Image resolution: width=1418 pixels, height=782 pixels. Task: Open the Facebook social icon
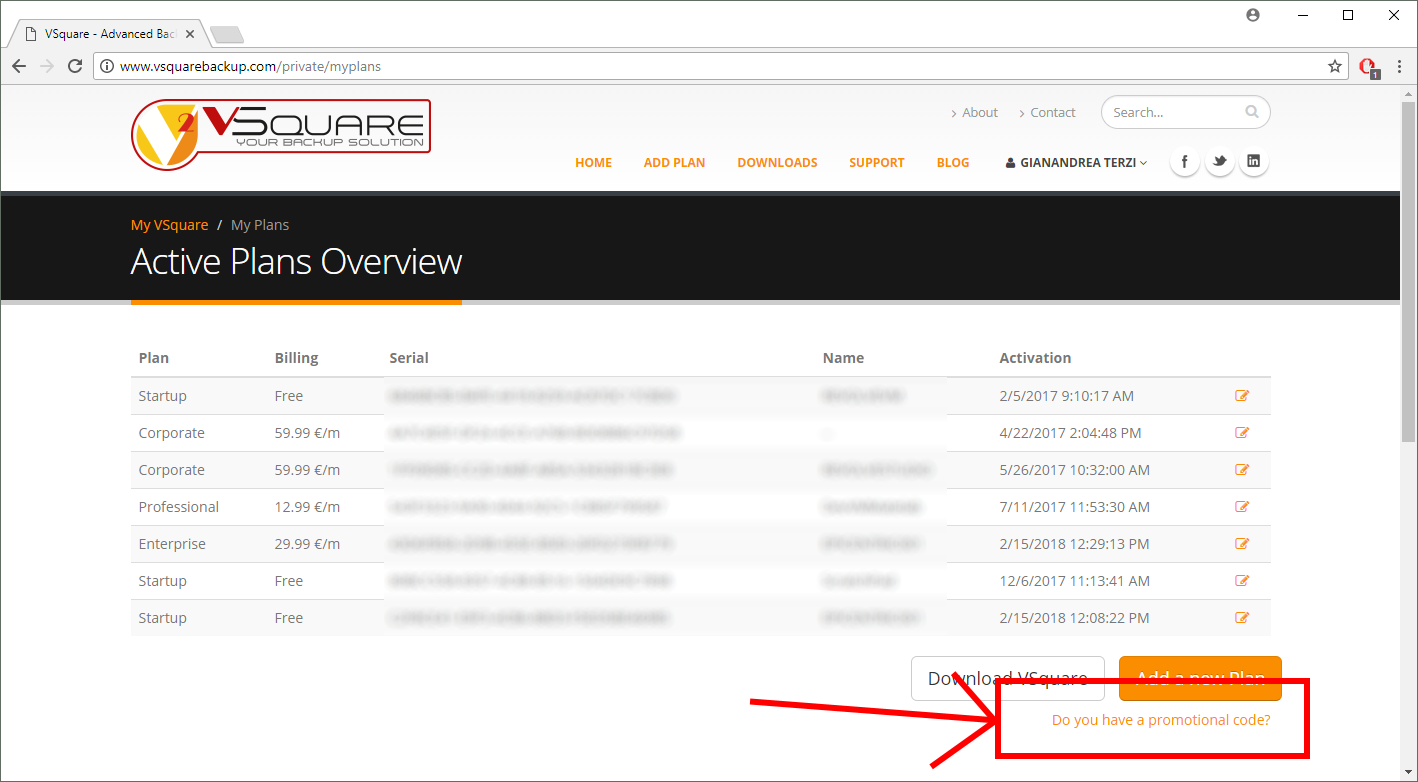(1185, 162)
